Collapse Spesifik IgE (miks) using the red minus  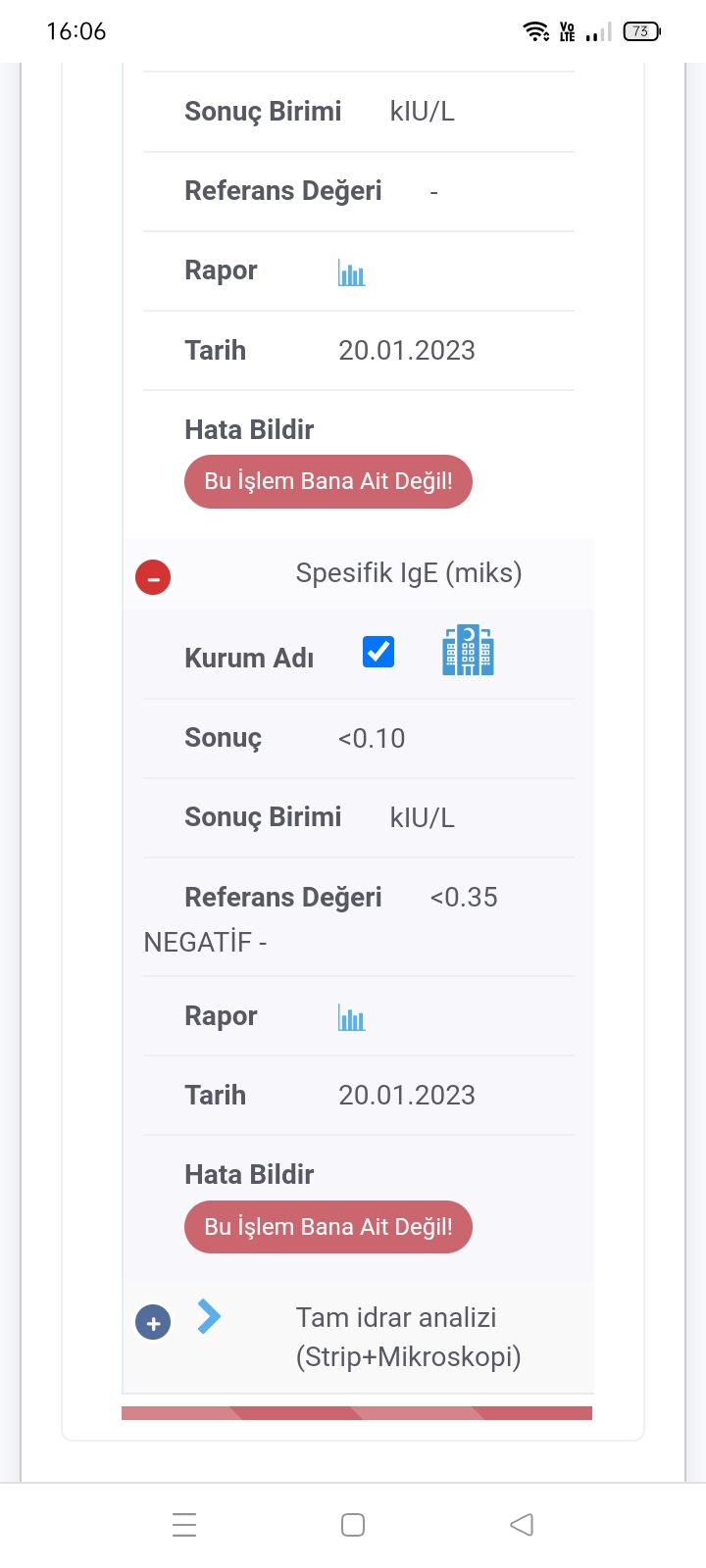[x=153, y=577]
